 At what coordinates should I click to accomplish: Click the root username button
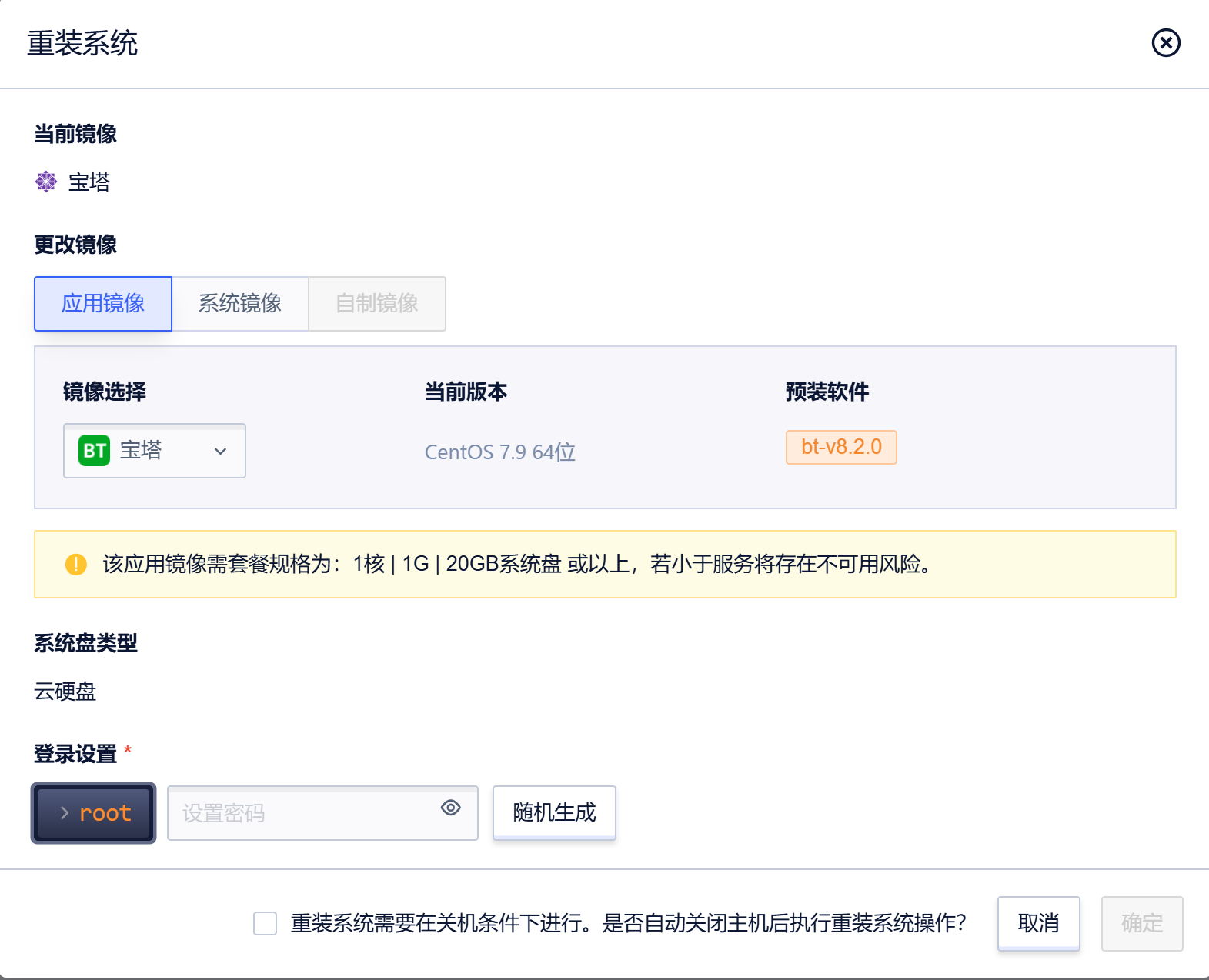(x=94, y=813)
